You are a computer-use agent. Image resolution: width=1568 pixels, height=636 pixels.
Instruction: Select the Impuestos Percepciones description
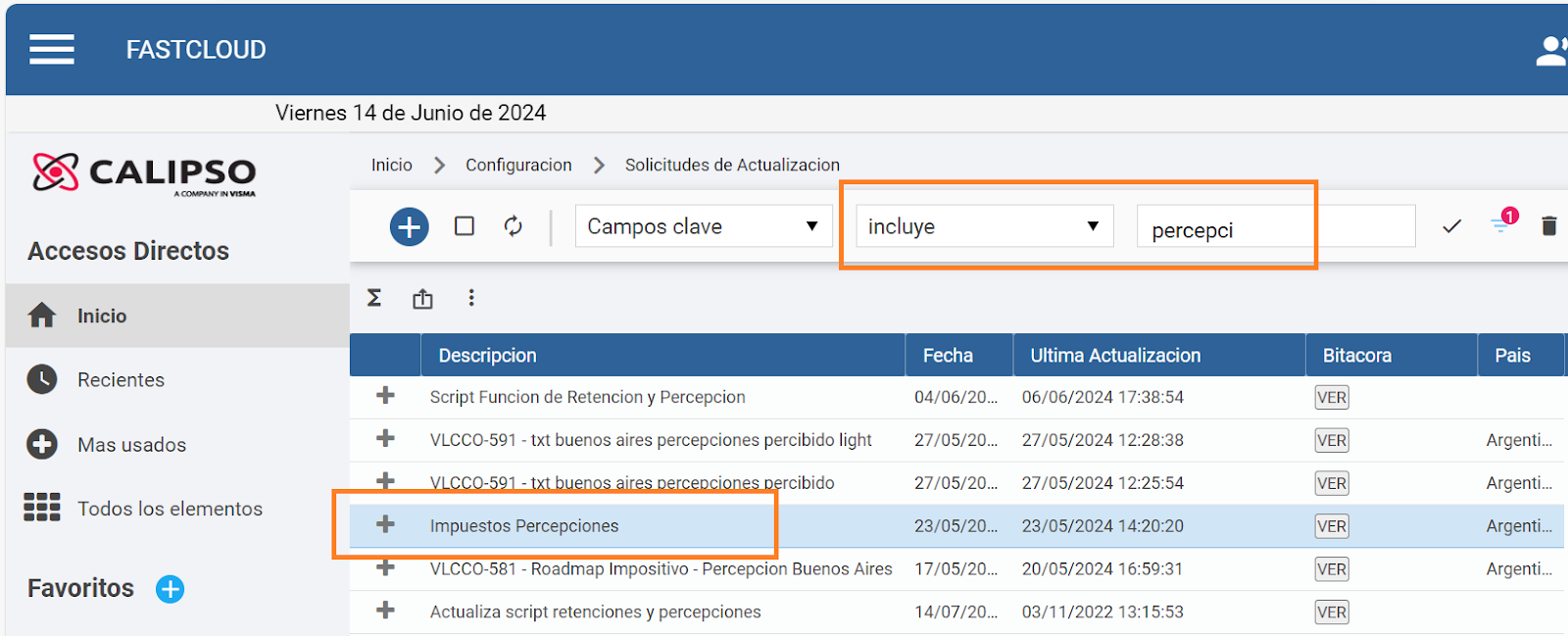point(524,526)
